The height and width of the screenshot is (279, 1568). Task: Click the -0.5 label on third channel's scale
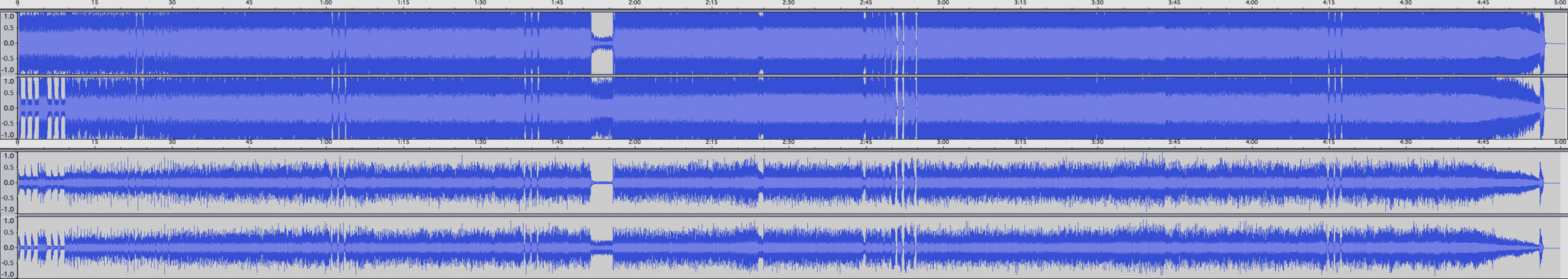pyautogui.click(x=9, y=198)
